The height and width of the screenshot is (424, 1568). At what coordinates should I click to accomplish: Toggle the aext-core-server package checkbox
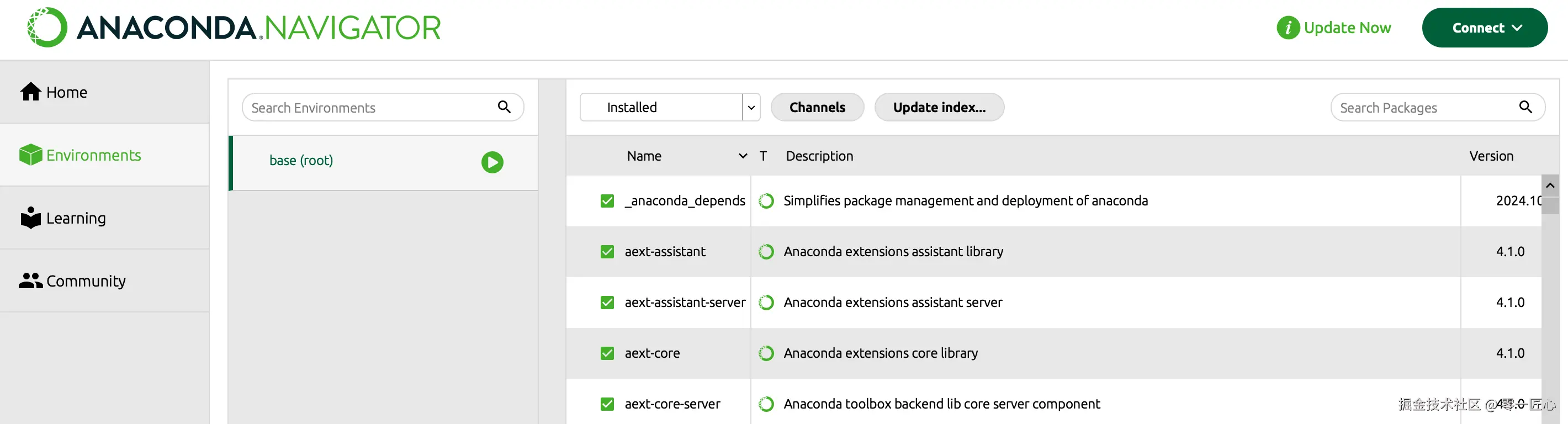tap(607, 404)
